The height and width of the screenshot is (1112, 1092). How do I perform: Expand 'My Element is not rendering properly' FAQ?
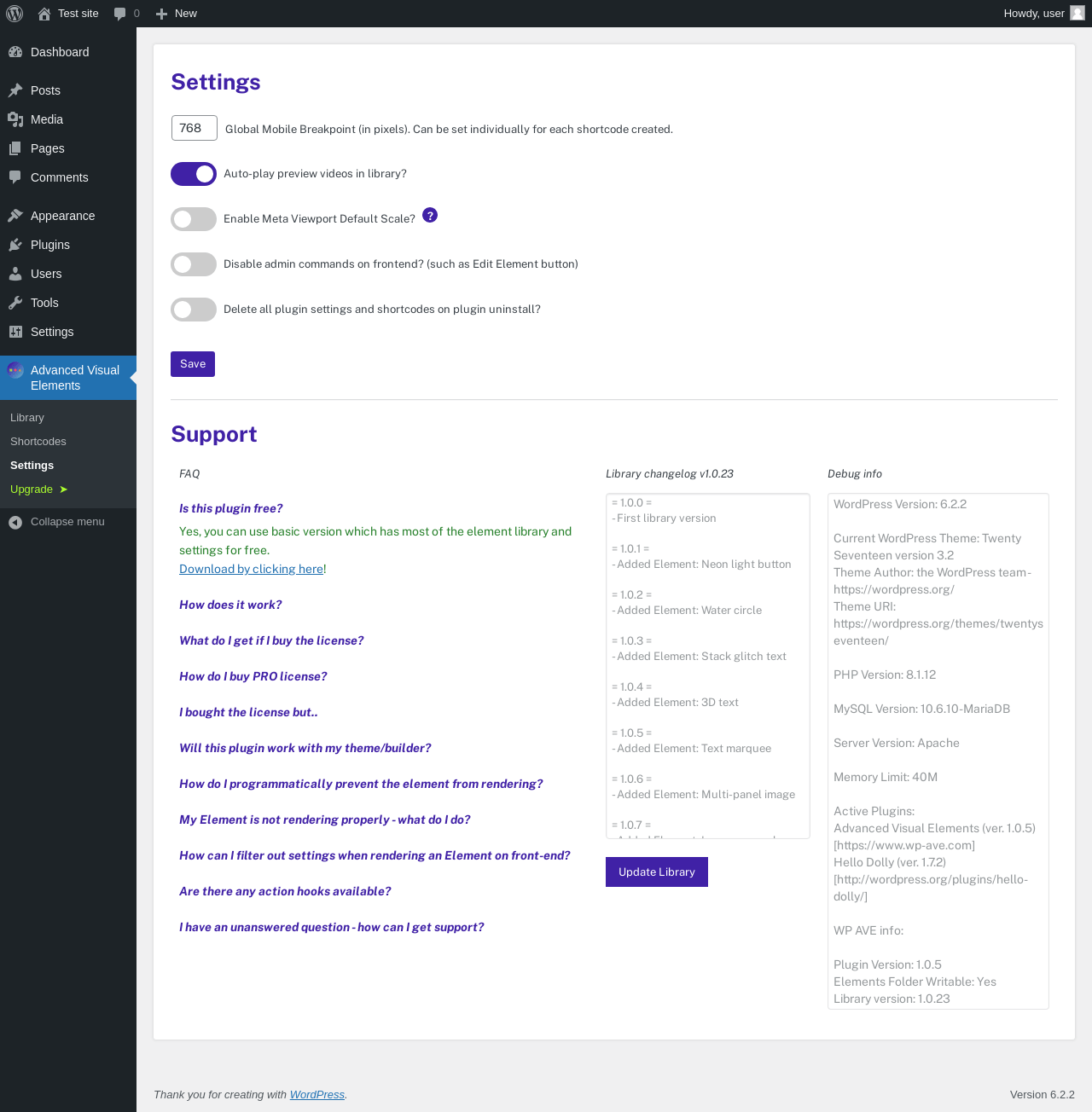pos(325,820)
